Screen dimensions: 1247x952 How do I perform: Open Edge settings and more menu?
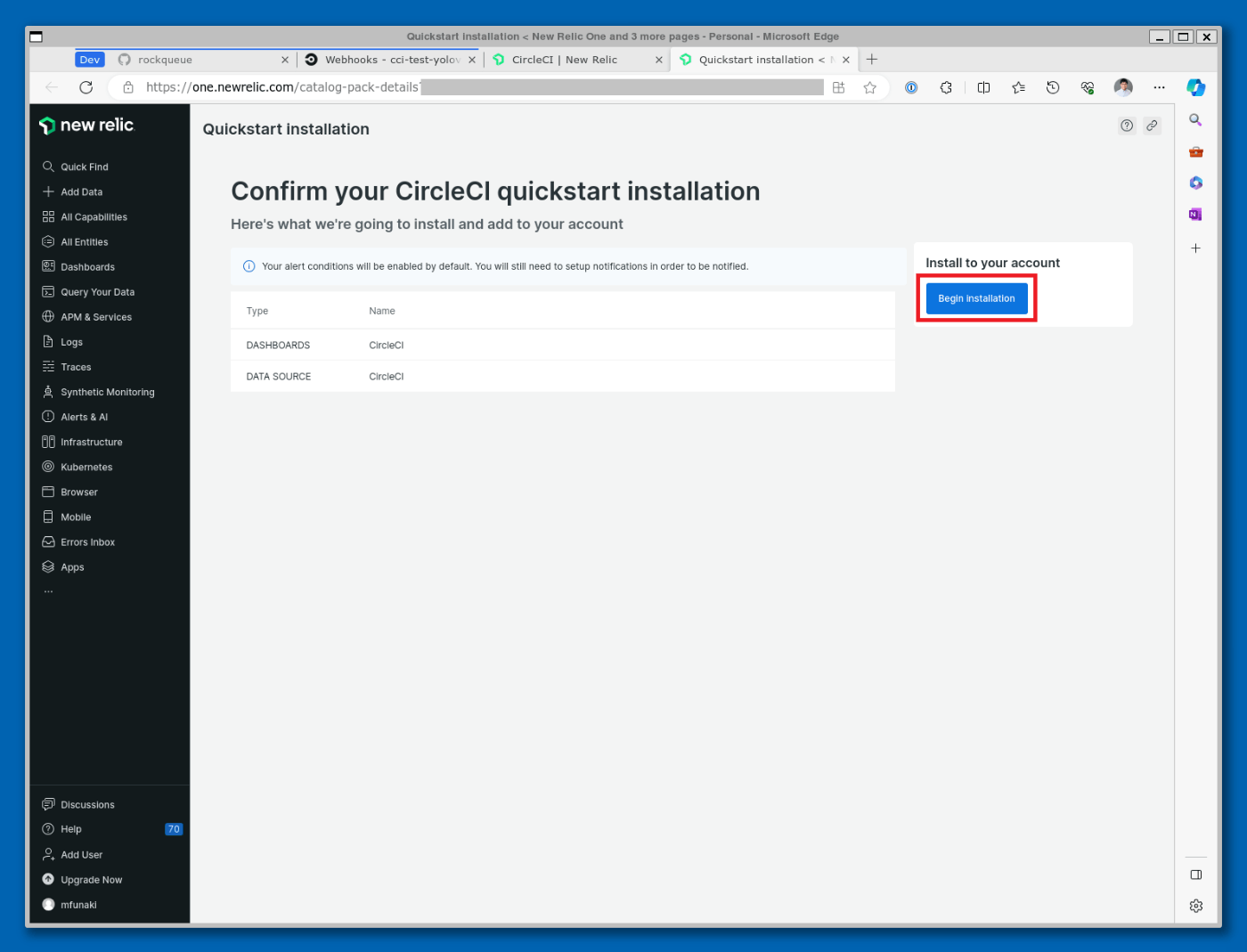1159,87
